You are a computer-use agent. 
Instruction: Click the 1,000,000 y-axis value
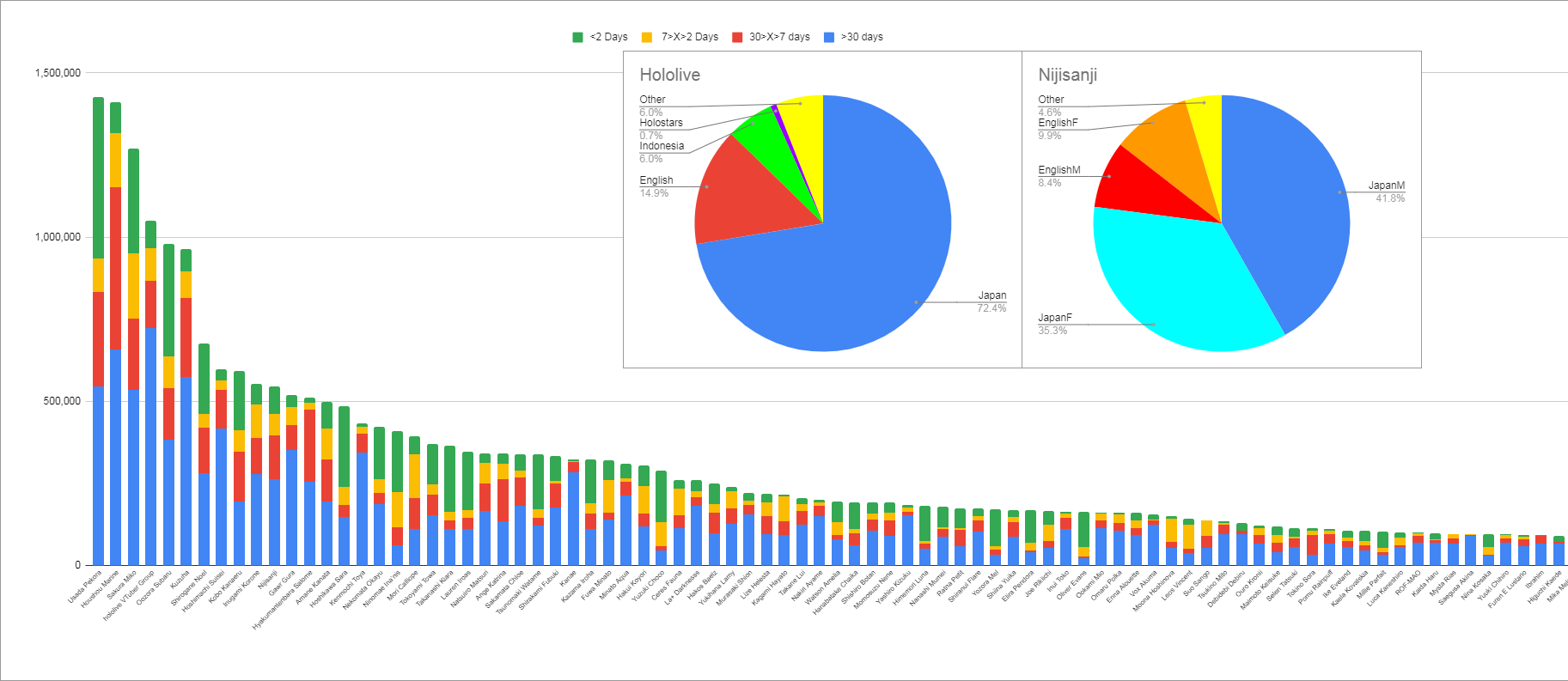(x=58, y=237)
